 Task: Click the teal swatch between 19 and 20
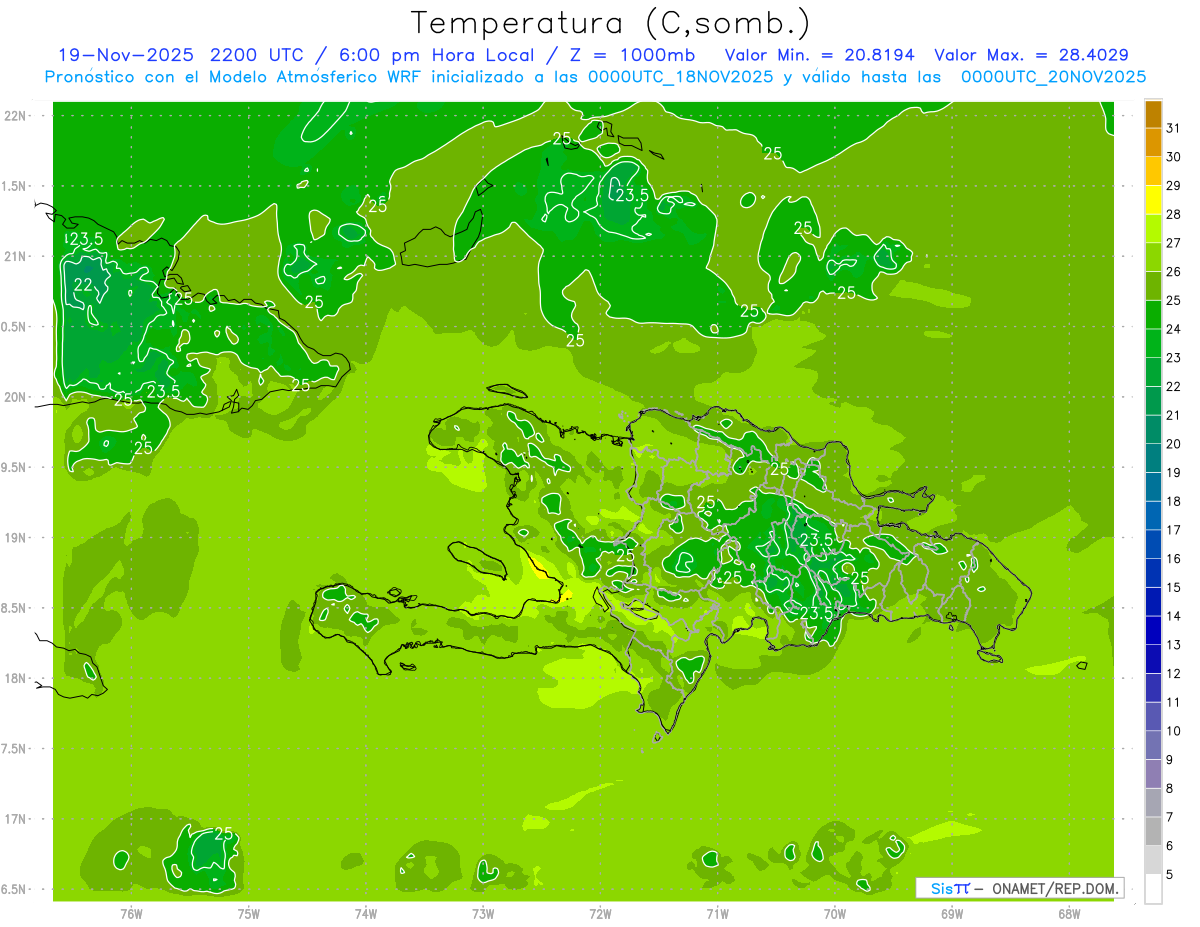coord(1154,459)
